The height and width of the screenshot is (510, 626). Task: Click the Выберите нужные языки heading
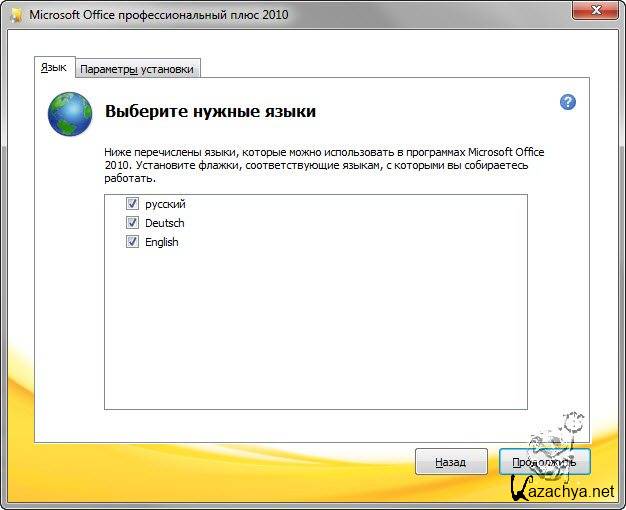pyautogui.click(x=210, y=111)
